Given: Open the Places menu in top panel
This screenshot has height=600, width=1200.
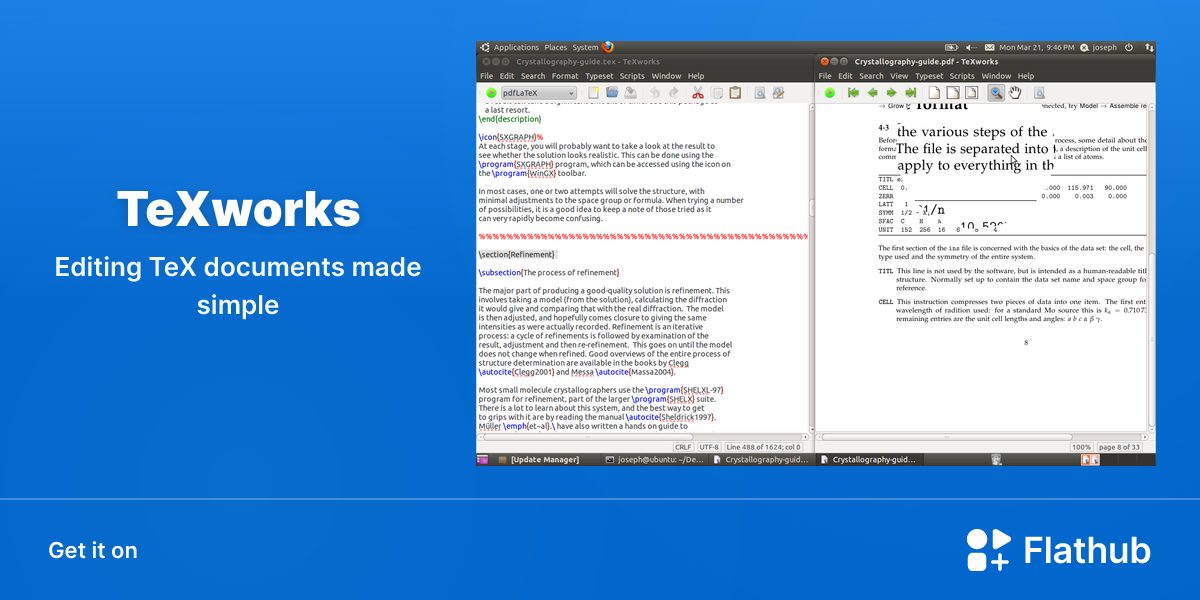Looking at the screenshot, I should point(555,47).
